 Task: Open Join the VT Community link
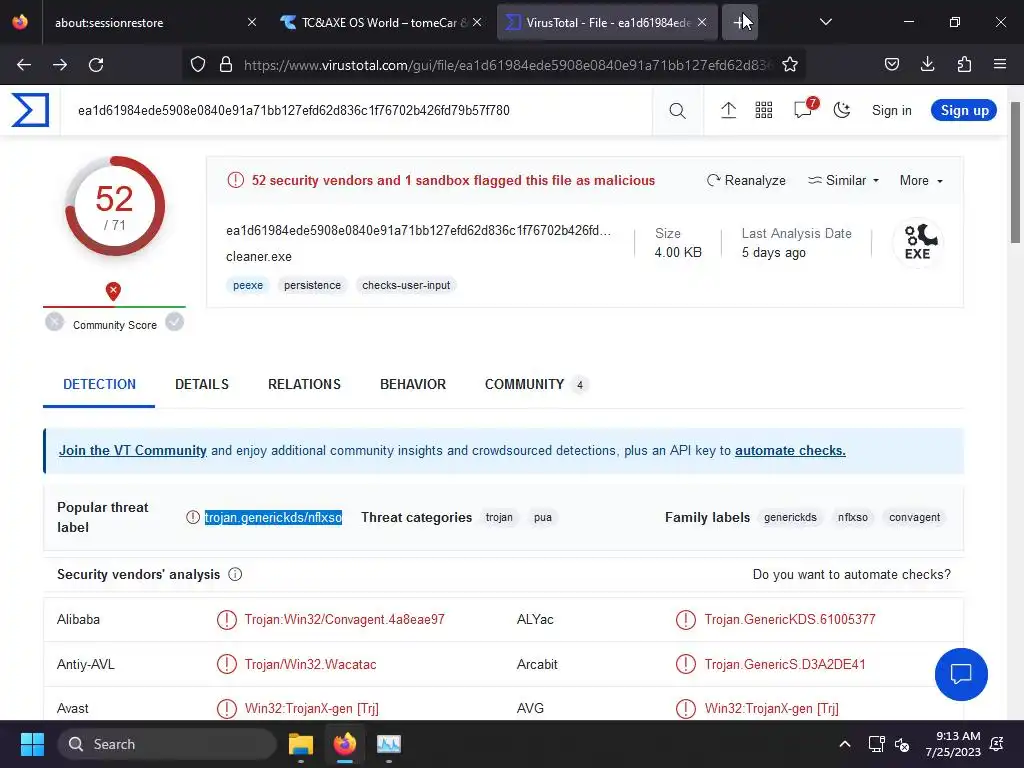(133, 451)
